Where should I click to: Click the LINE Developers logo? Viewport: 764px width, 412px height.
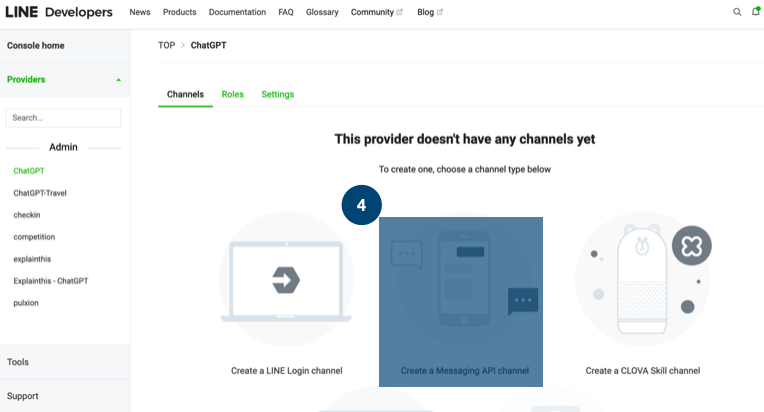[58, 12]
